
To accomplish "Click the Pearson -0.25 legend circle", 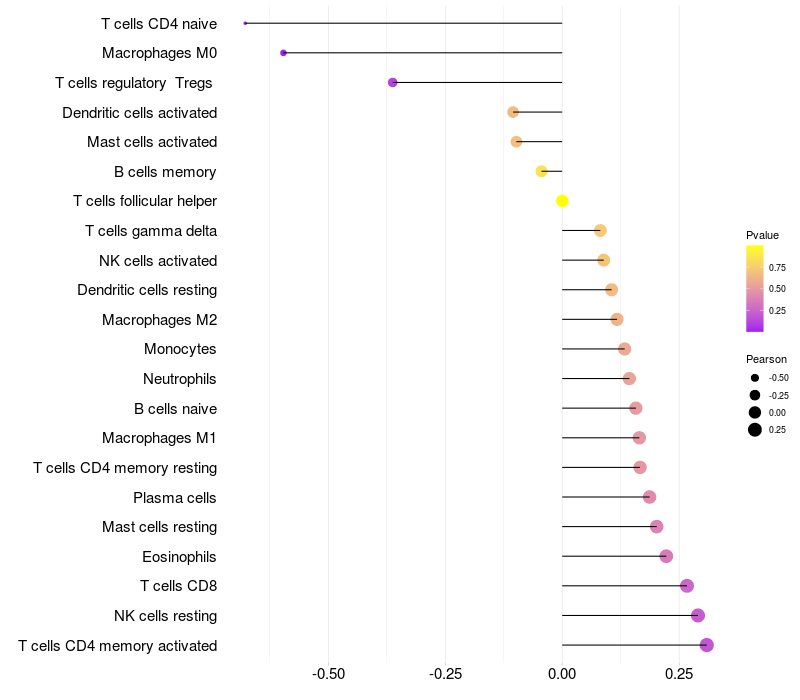I will tap(755, 395).
